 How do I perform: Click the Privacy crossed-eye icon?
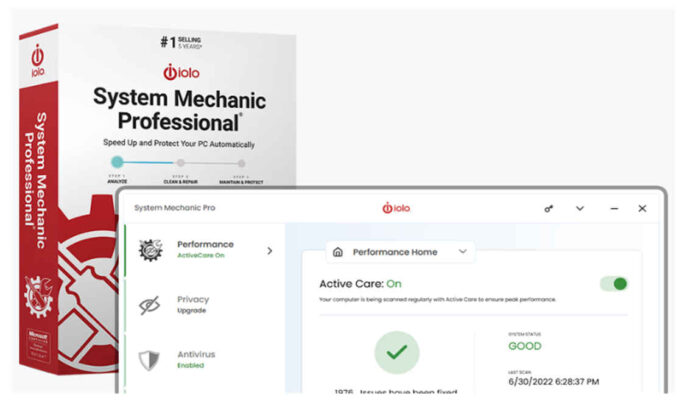coord(150,305)
